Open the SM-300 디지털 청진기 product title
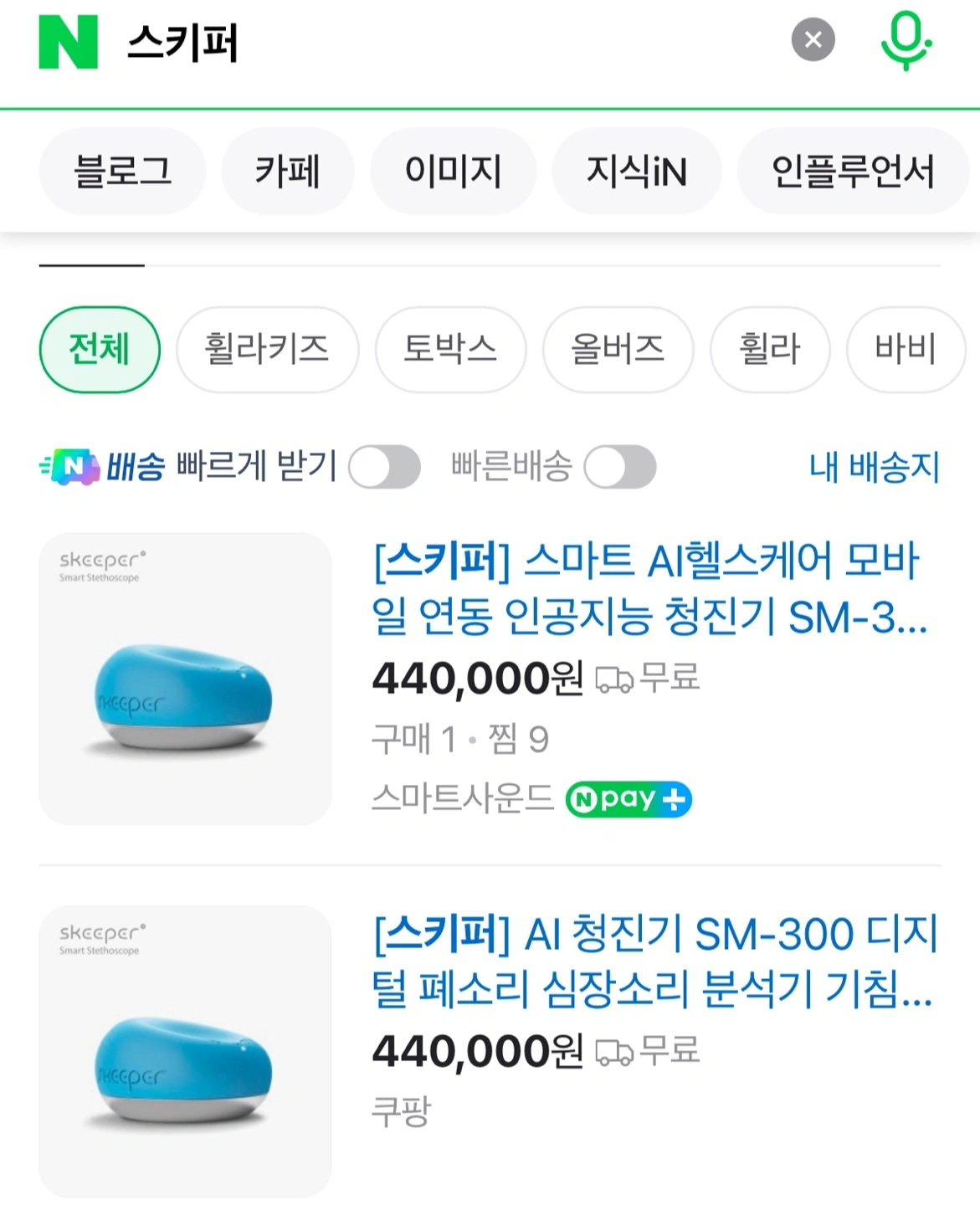The image size is (980, 1205). tap(654, 962)
